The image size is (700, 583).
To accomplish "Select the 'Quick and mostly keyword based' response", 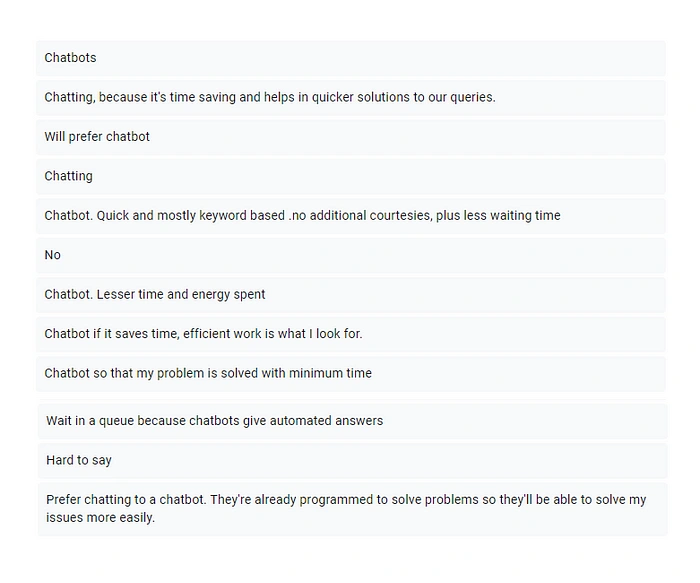I will tap(351, 216).
